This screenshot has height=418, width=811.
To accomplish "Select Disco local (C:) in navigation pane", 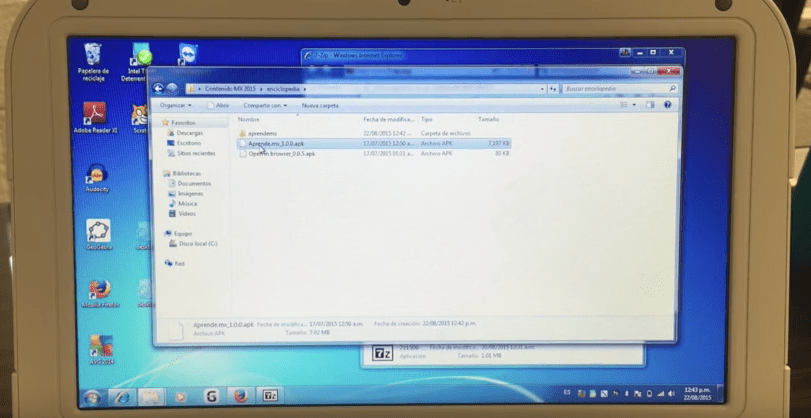I will [x=193, y=244].
